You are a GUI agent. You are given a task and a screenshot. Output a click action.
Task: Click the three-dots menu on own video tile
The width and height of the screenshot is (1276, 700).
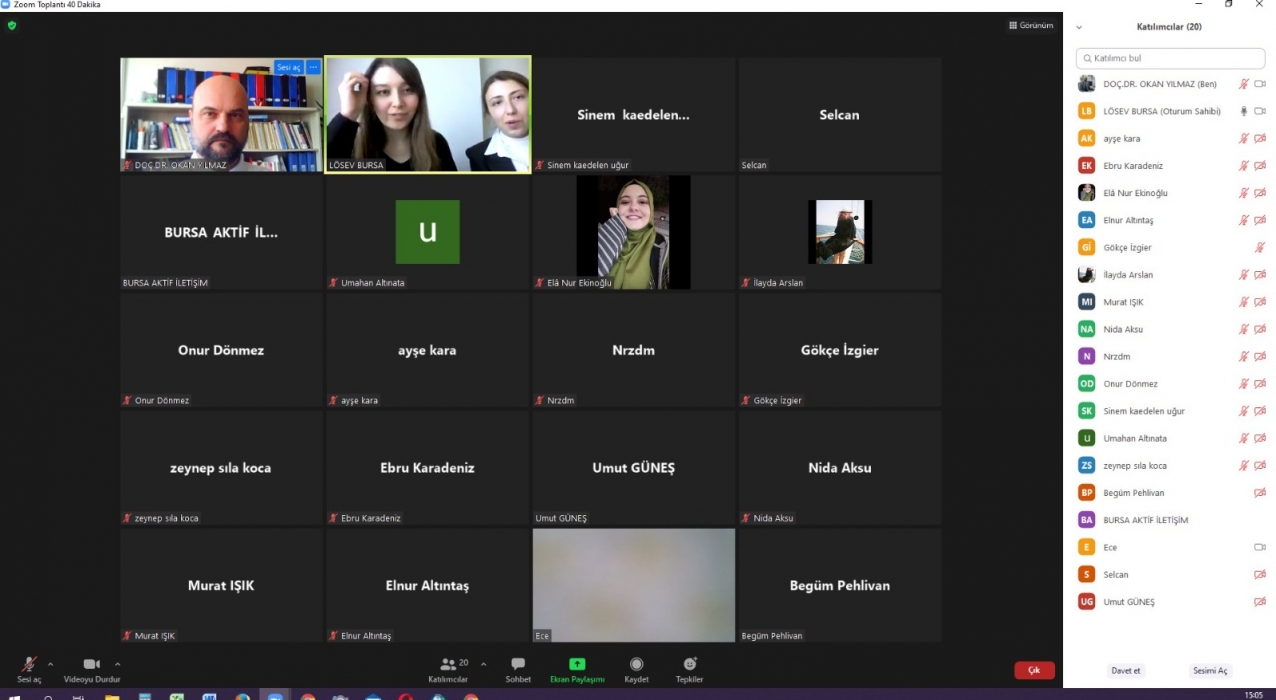pyautogui.click(x=313, y=67)
